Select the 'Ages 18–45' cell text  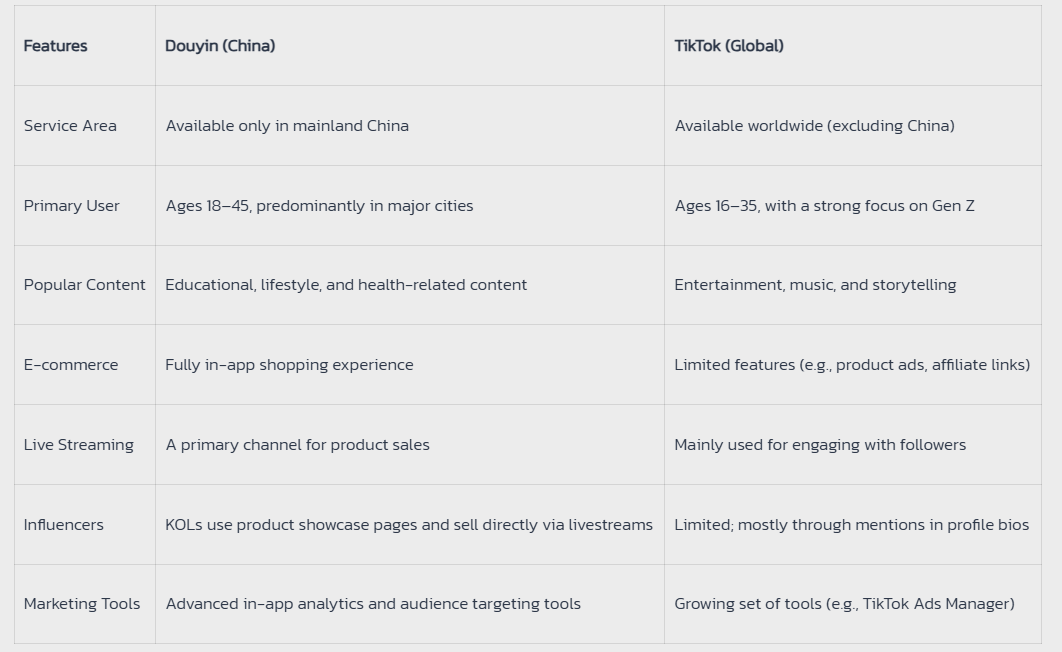[x=319, y=206]
